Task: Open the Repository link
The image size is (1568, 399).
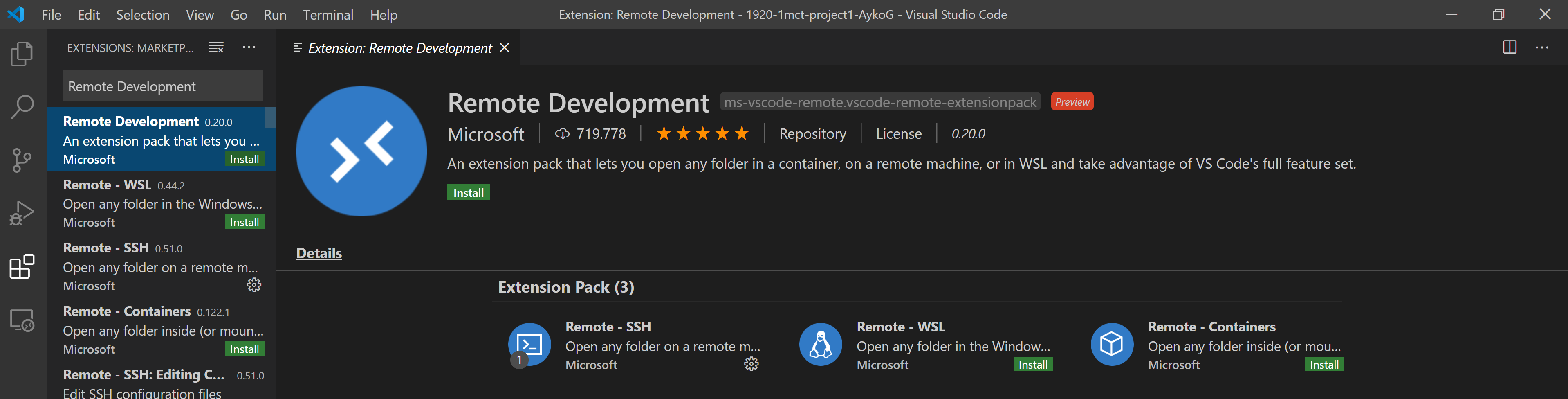Action: pyautogui.click(x=812, y=133)
